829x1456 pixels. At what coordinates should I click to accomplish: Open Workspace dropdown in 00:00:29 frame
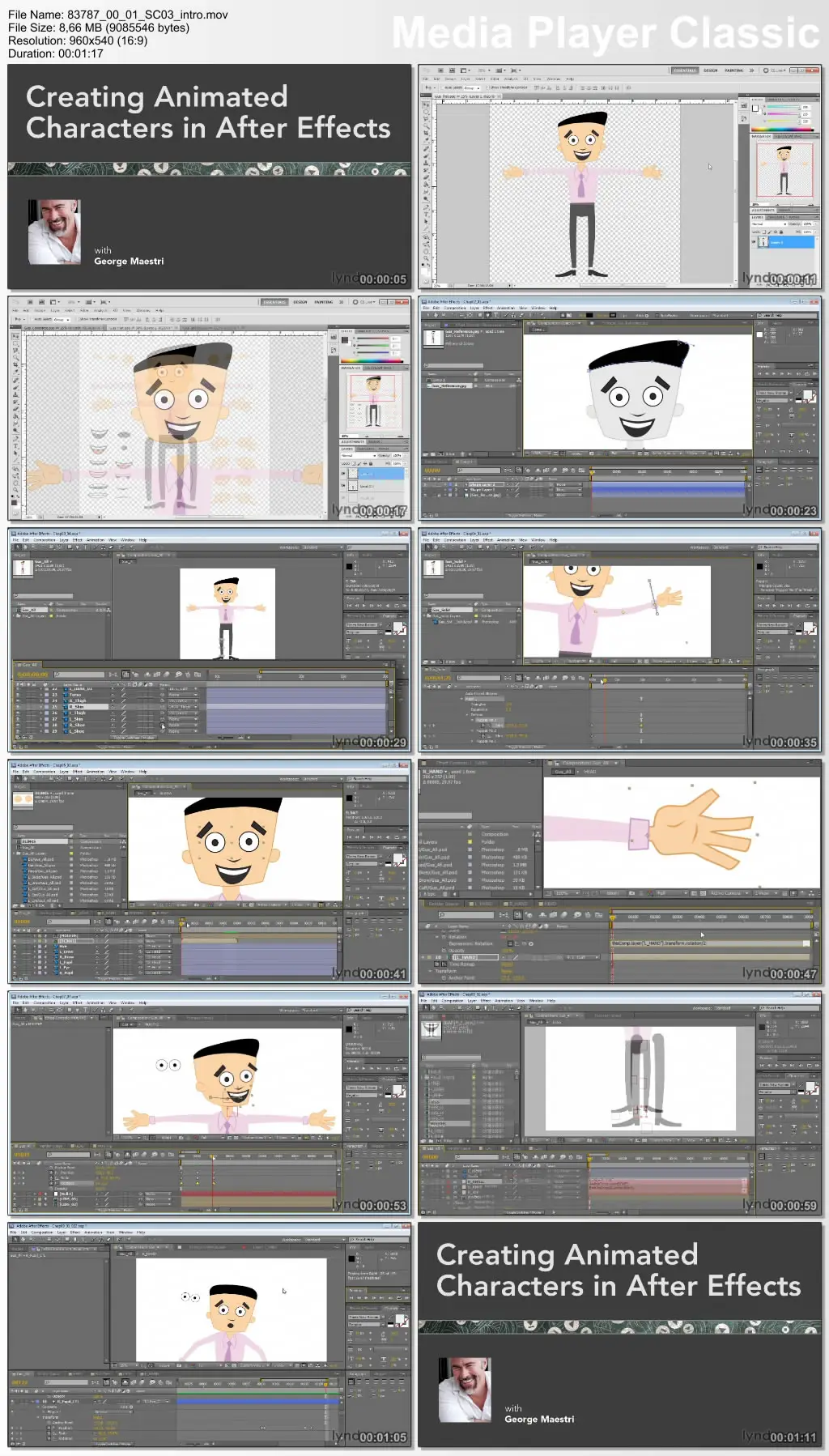point(322,547)
